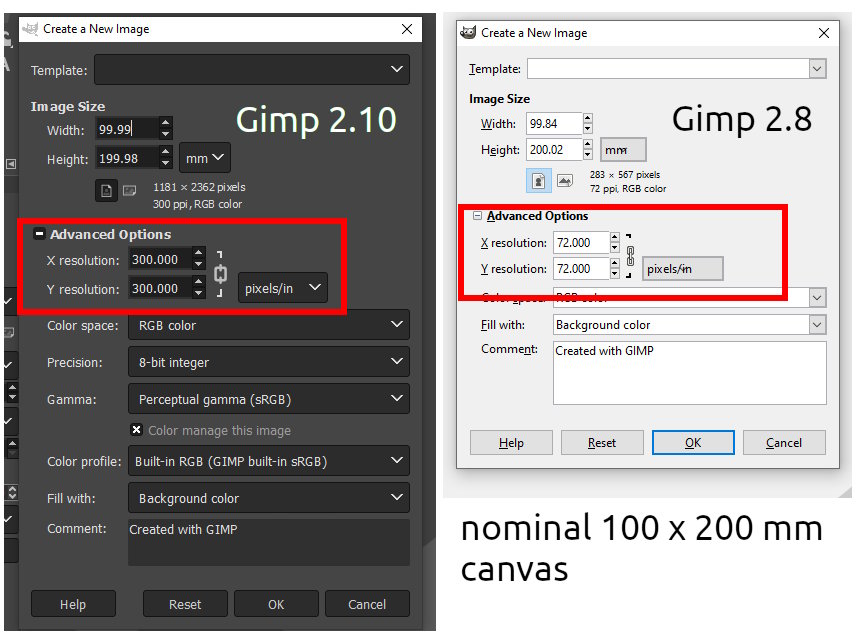
Task: Open pixels/in resolution unit selector in Gimp 2.8
Action: [682, 269]
